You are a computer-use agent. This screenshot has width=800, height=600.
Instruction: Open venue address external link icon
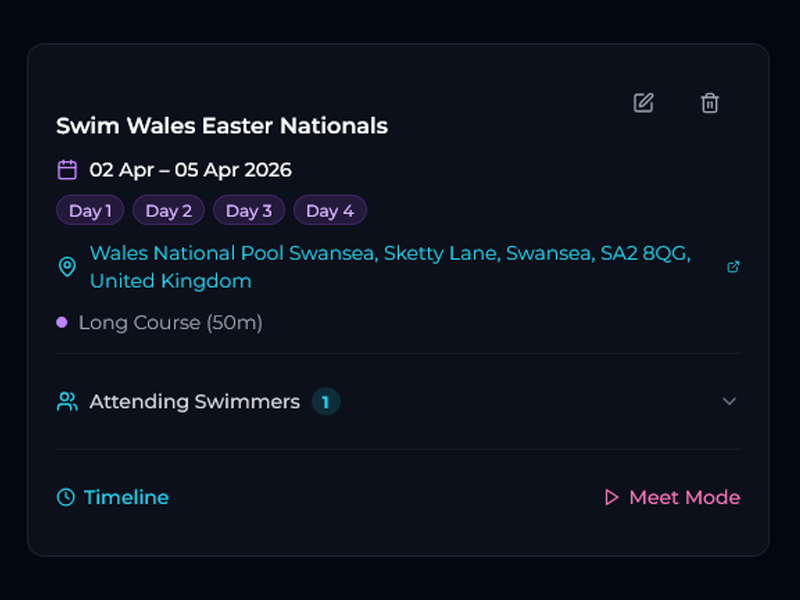coord(733,267)
